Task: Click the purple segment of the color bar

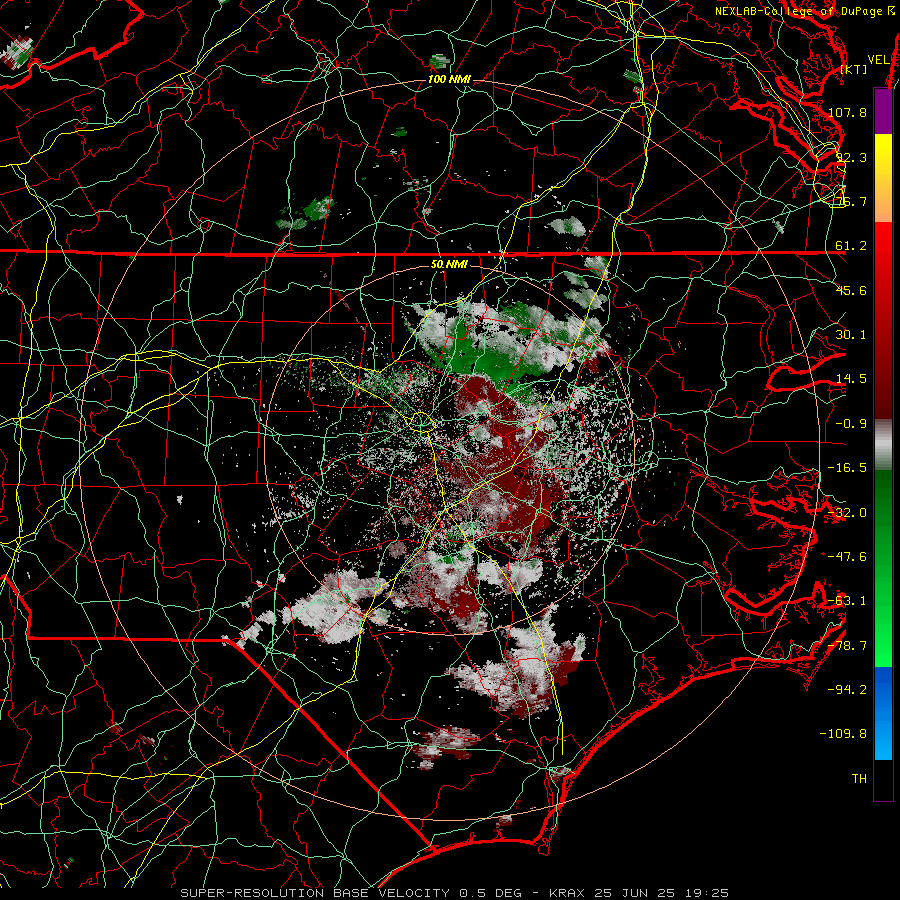Action: coord(883,112)
